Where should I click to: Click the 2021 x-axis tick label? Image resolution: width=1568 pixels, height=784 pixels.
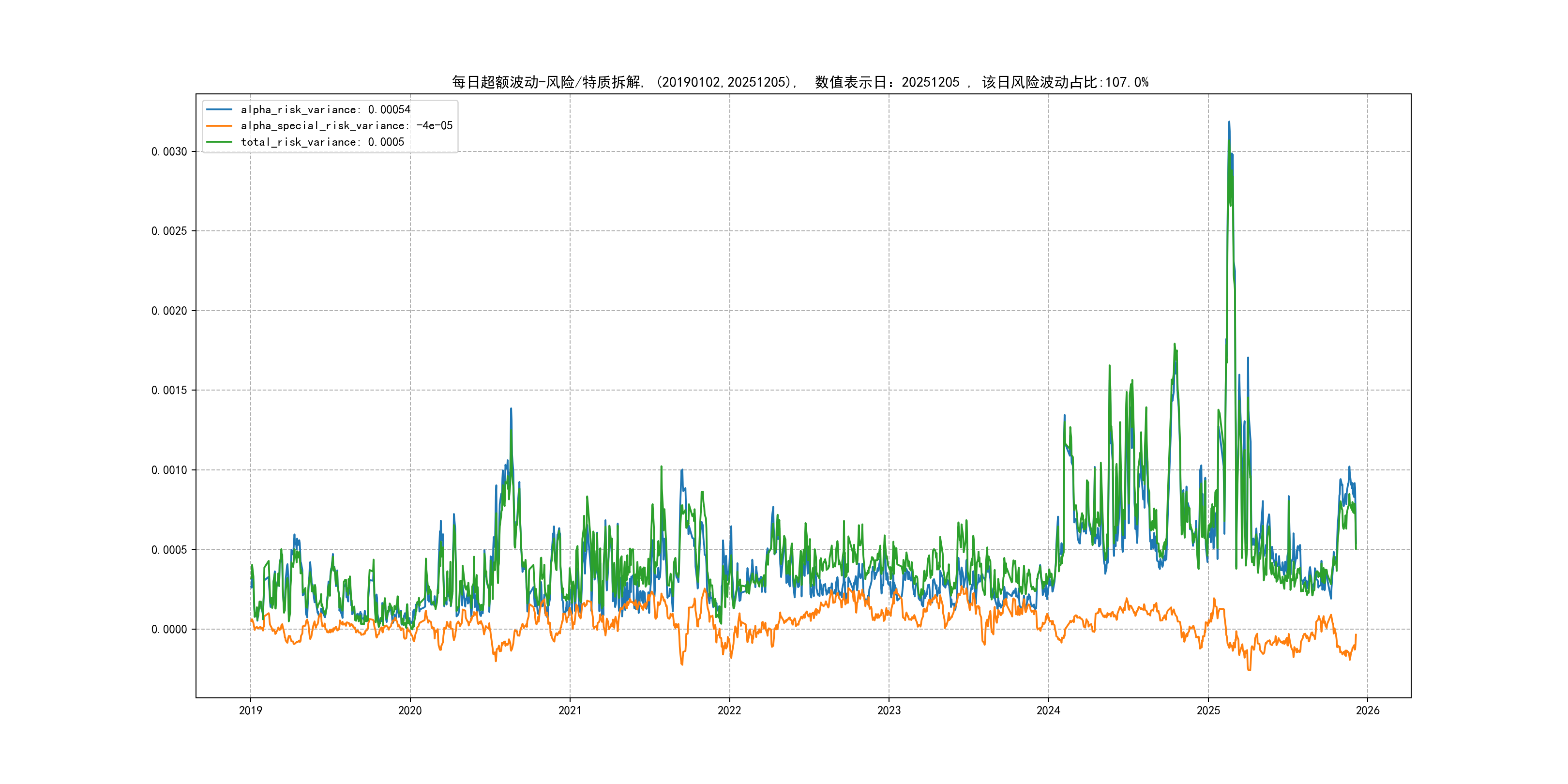coord(570,710)
